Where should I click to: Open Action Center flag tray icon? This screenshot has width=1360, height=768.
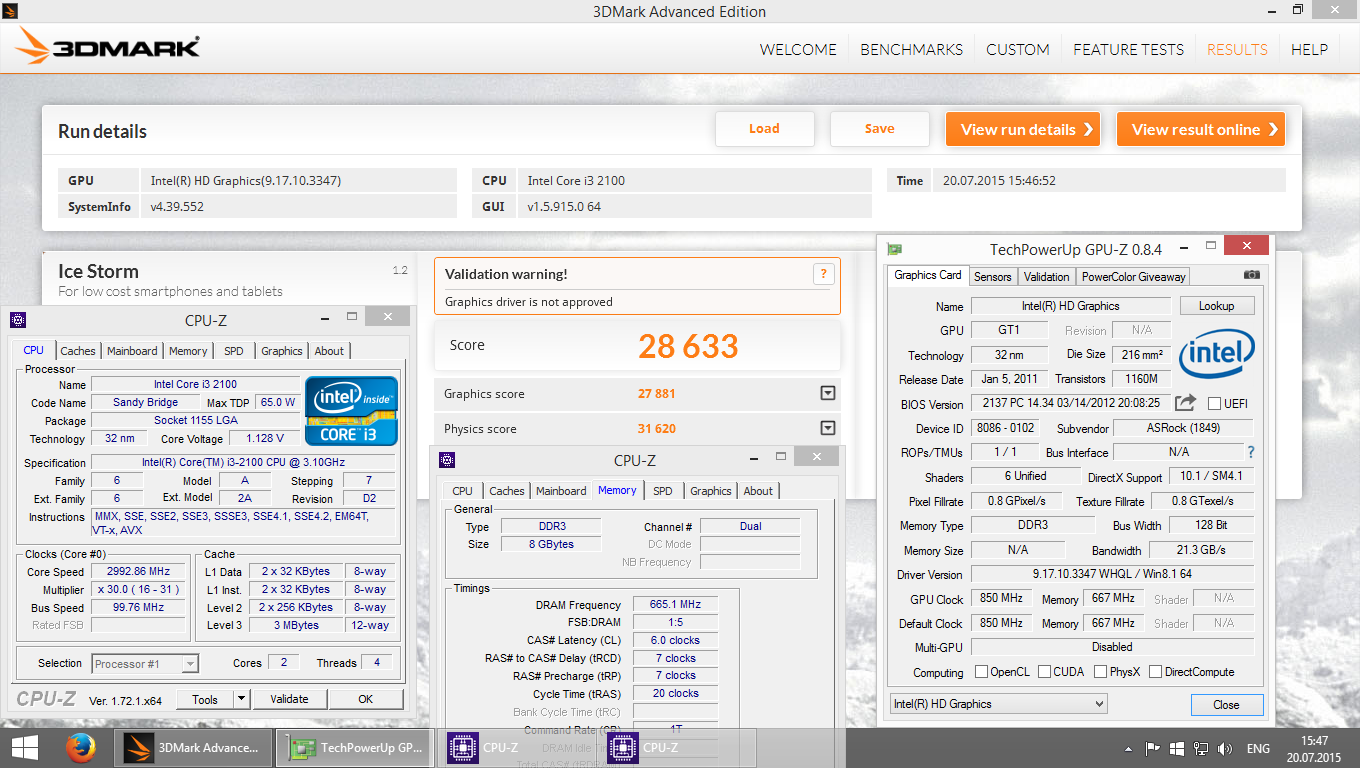tap(1152, 748)
